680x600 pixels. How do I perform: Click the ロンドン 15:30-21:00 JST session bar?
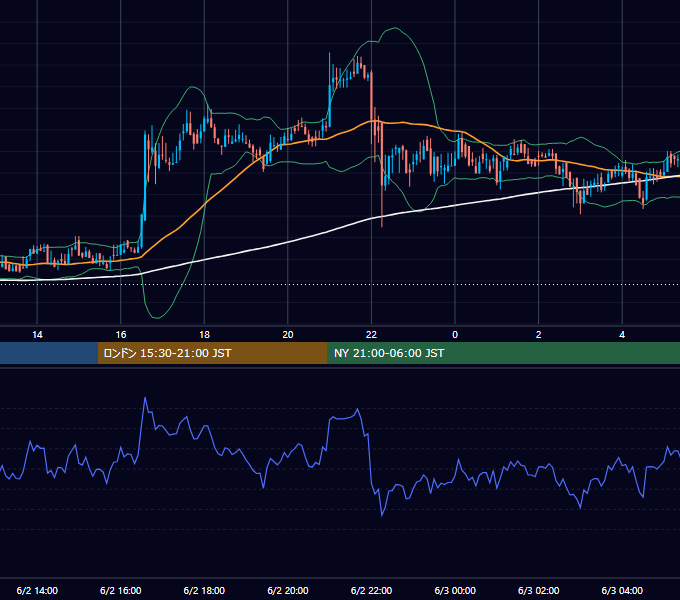click(x=212, y=353)
